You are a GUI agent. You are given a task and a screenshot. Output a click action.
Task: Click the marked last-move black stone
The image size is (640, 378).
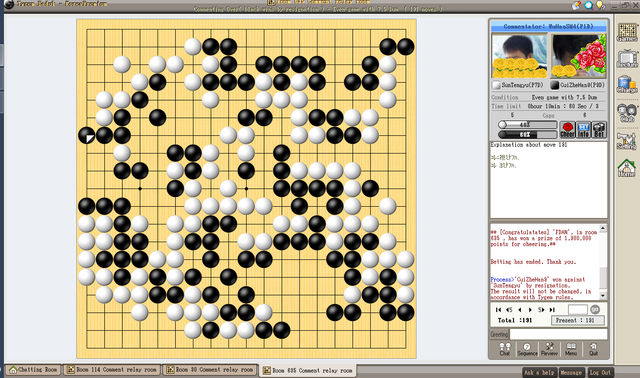pos(87,135)
